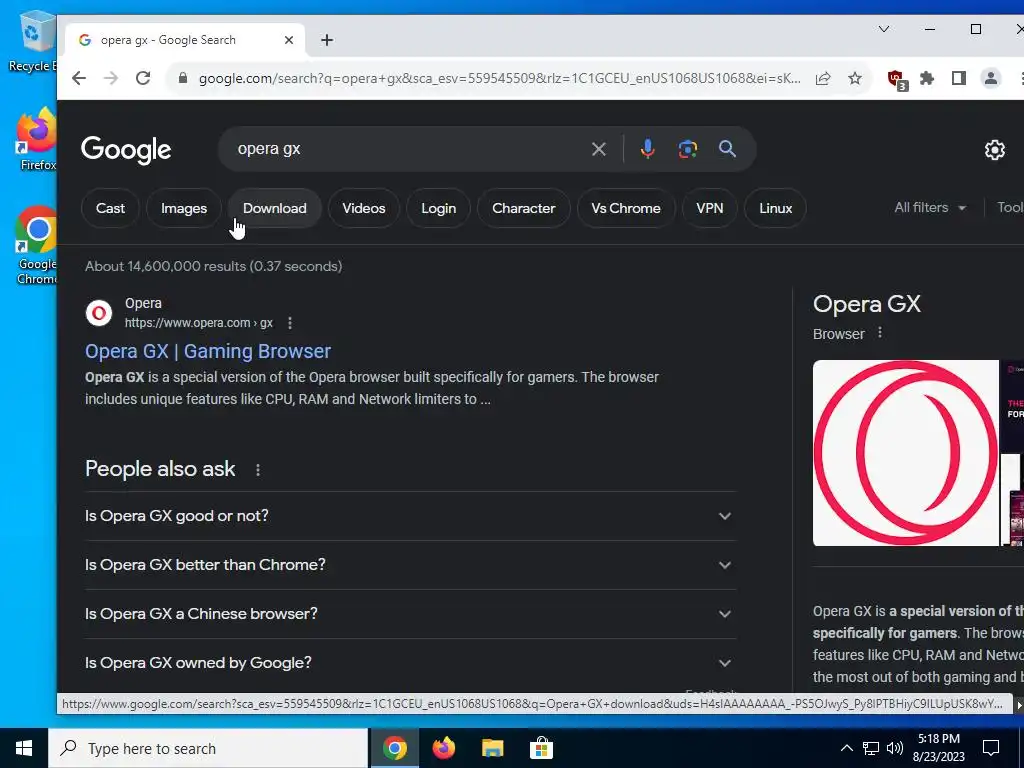Viewport: 1024px width, 768px height.
Task: Click the padlock site info icon
Action: [184, 78]
